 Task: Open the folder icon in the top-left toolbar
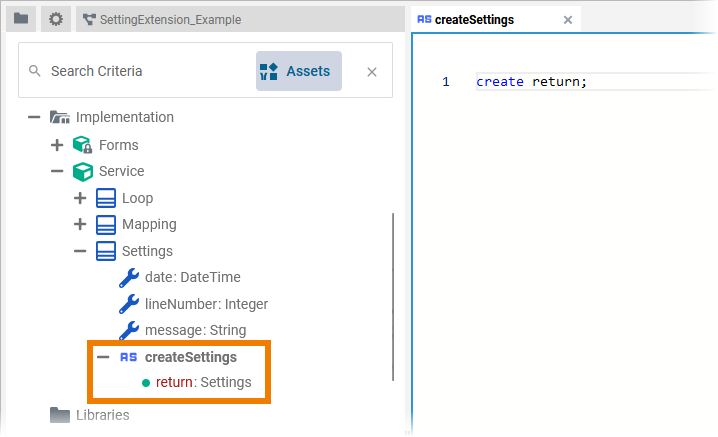click(21, 19)
